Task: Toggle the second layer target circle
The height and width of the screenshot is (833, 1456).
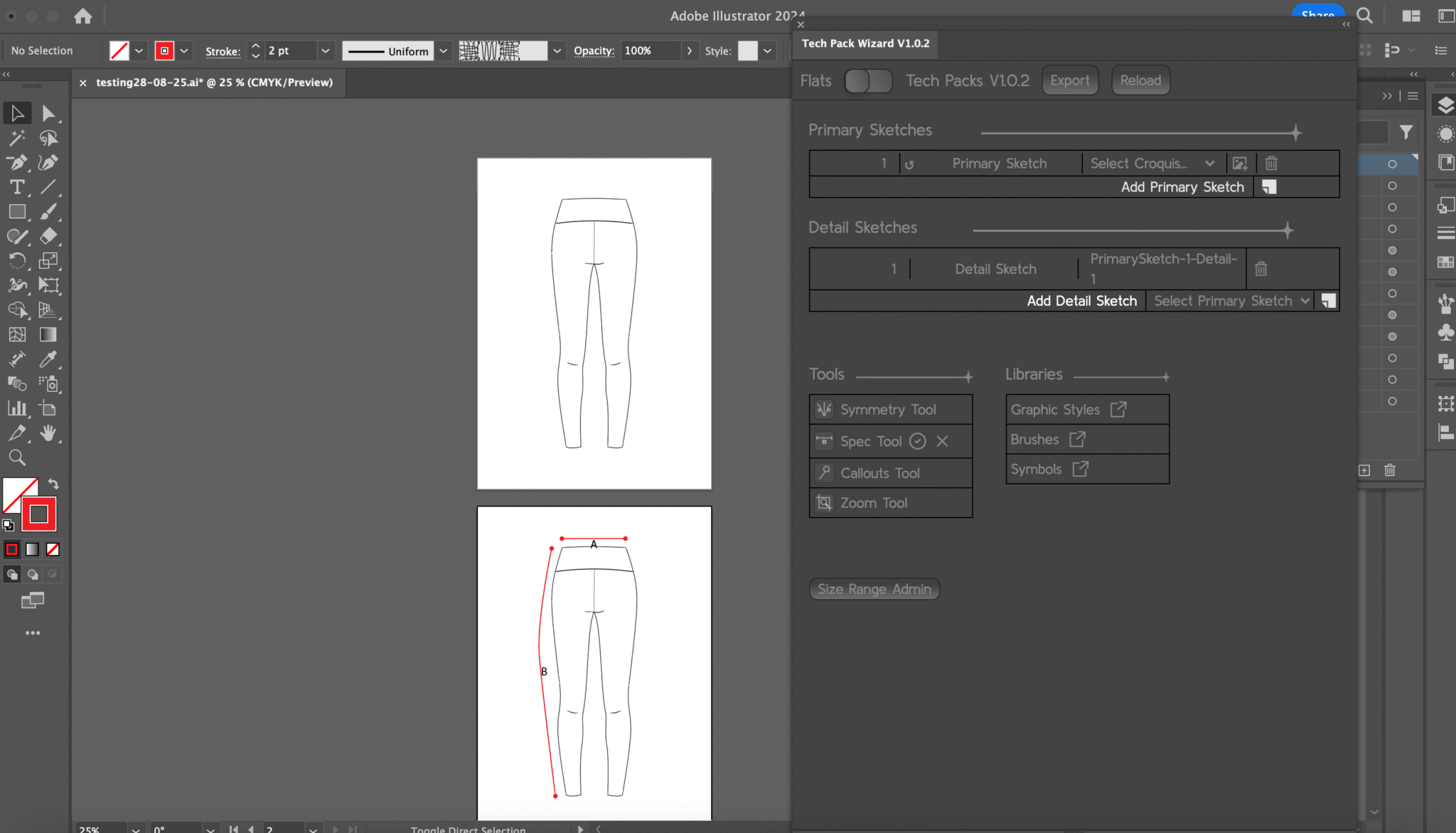Action: pos(1392,186)
